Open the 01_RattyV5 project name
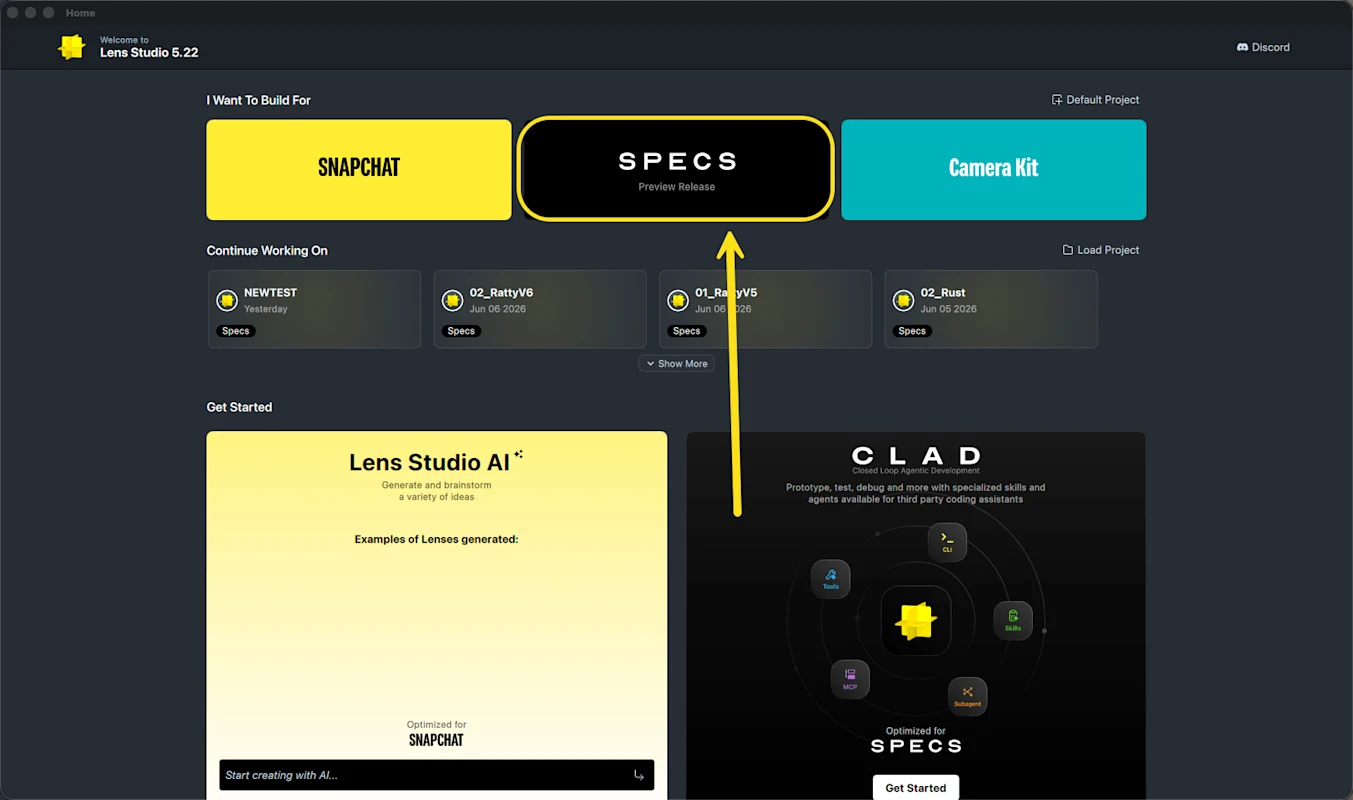This screenshot has height=800, width=1353. coord(726,293)
